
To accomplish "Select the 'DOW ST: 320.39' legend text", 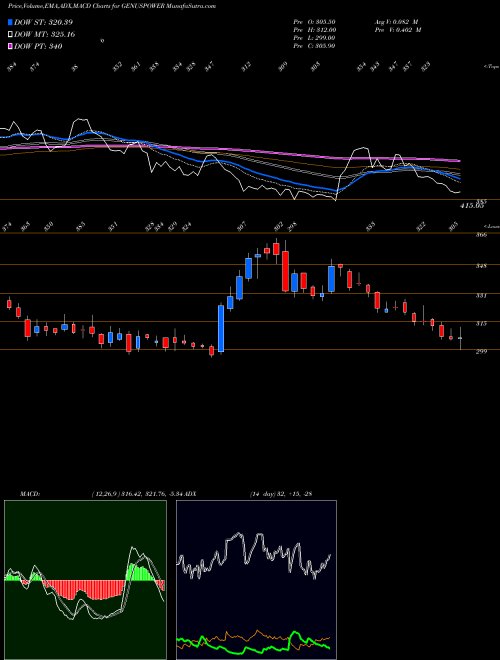I will coord(44,22).
